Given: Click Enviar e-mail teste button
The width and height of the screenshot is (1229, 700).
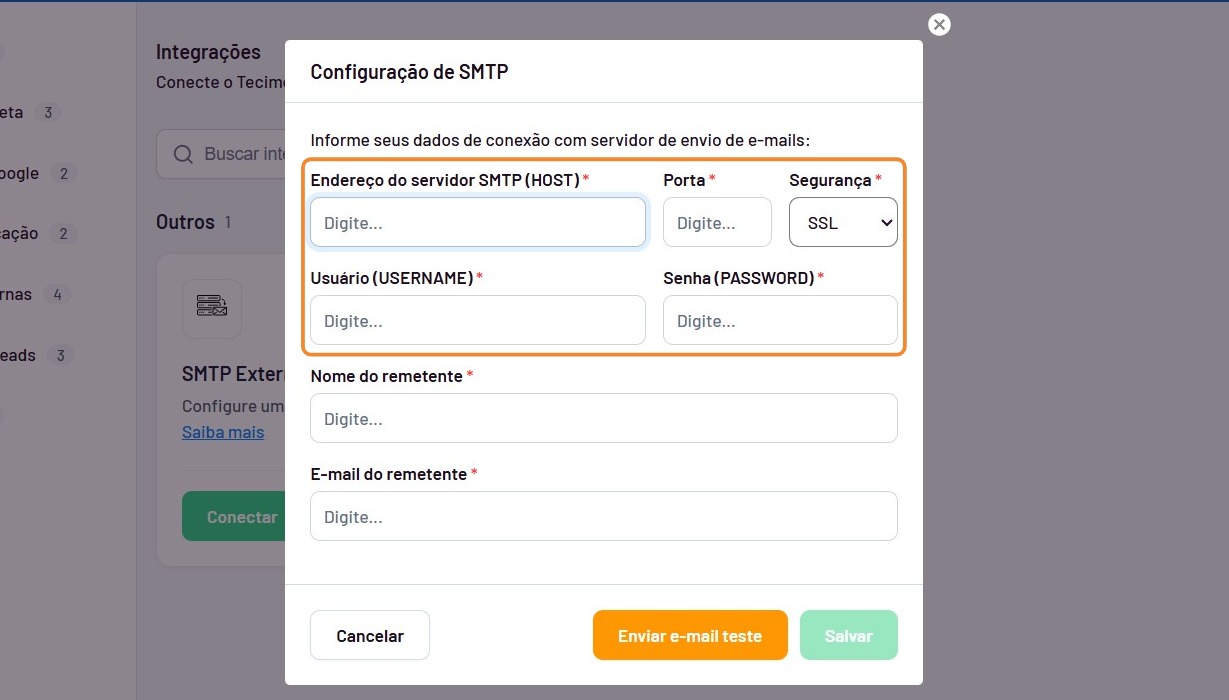Looking at the screenshot, I should click(x=690, y=635).
